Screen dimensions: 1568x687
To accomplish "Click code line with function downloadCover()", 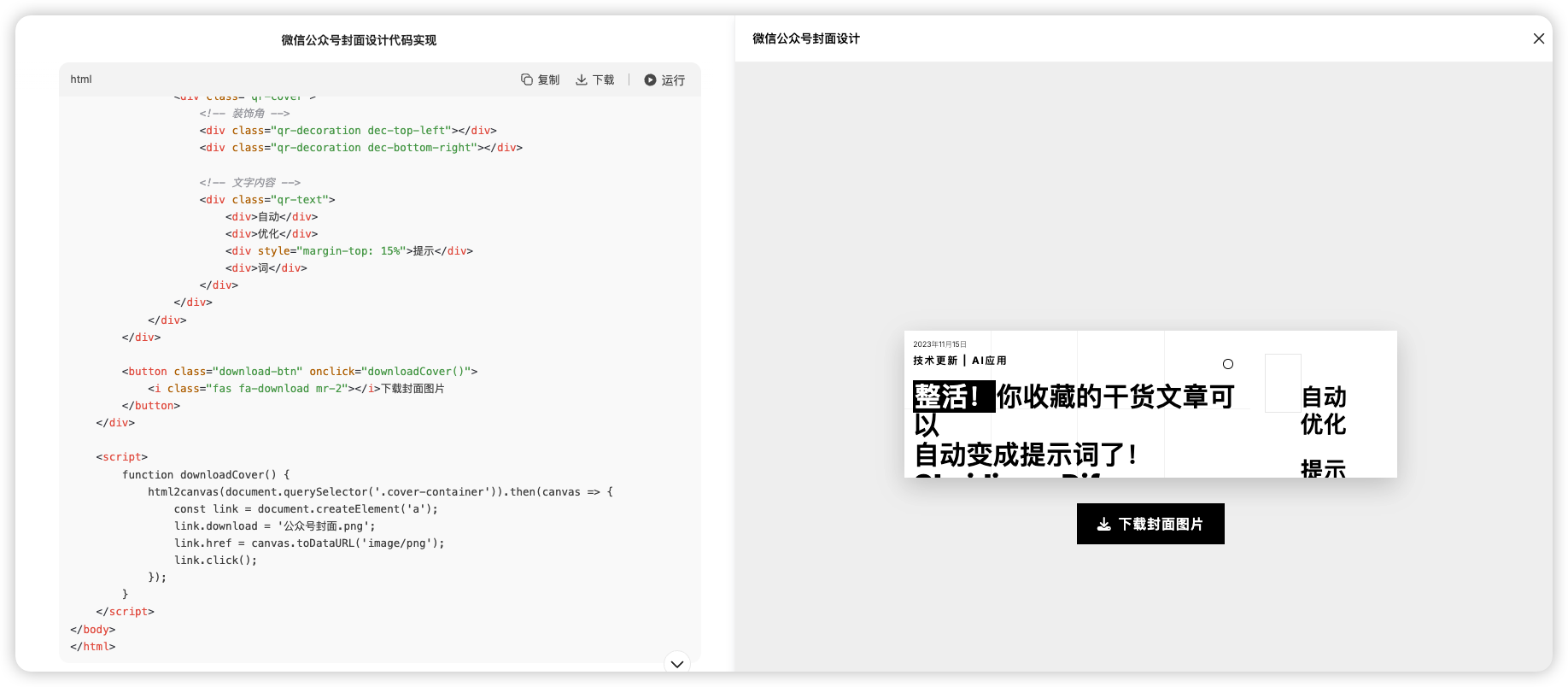I will click(206, 474).
